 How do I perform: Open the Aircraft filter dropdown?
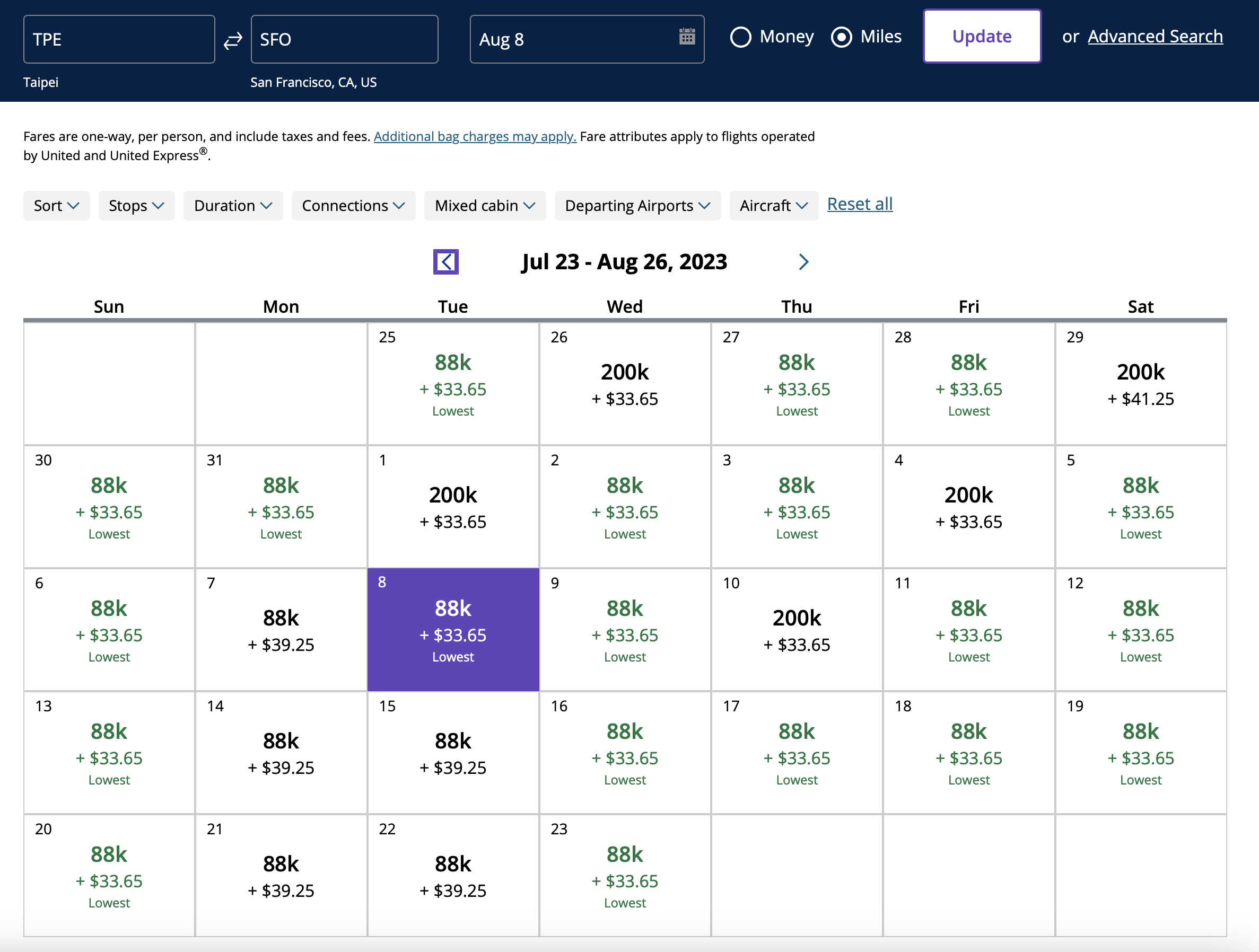click(773, 206)
